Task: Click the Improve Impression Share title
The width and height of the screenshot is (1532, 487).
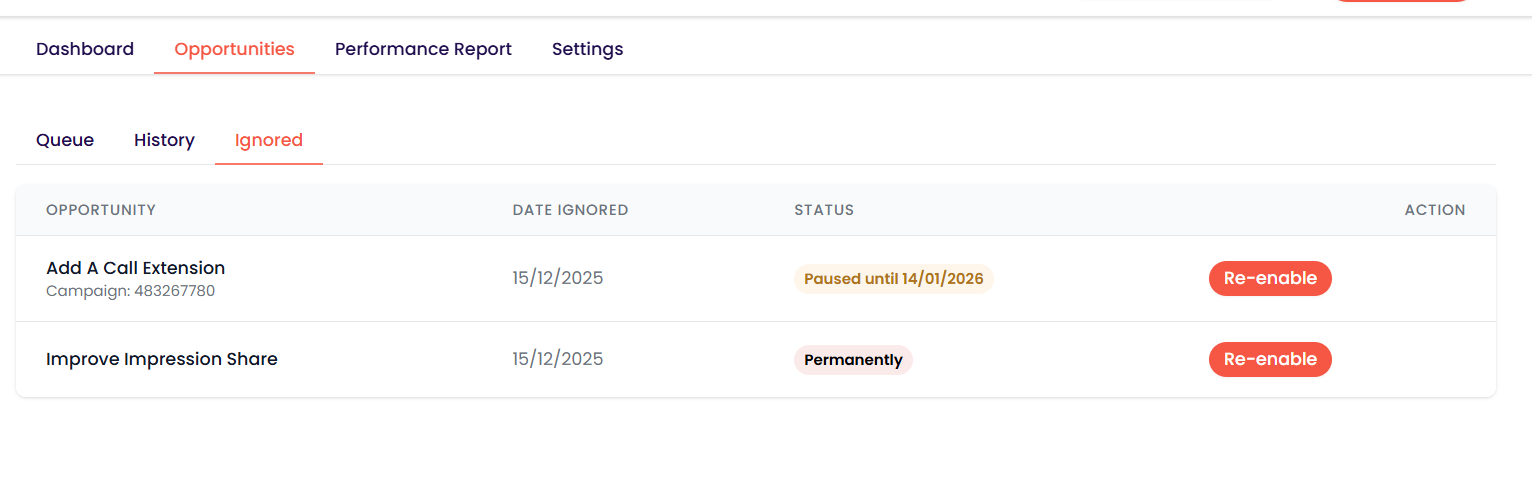Action: coord(162,359)
